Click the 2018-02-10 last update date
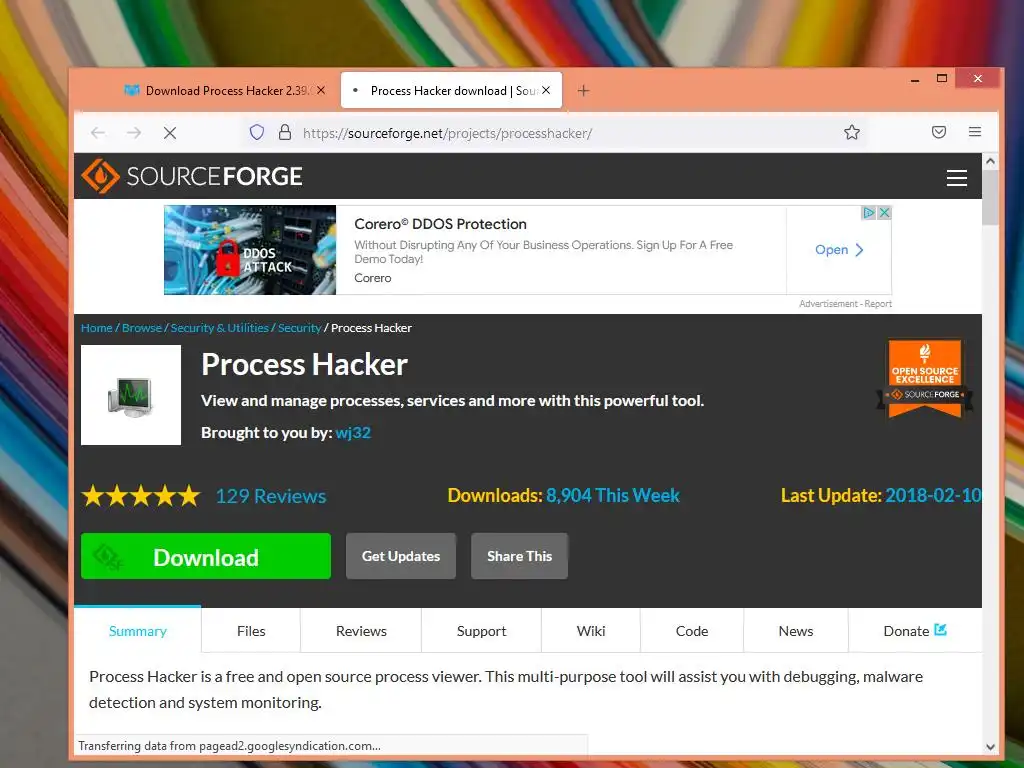Screen dimensions: 1024x768 (x=933, y=496)
